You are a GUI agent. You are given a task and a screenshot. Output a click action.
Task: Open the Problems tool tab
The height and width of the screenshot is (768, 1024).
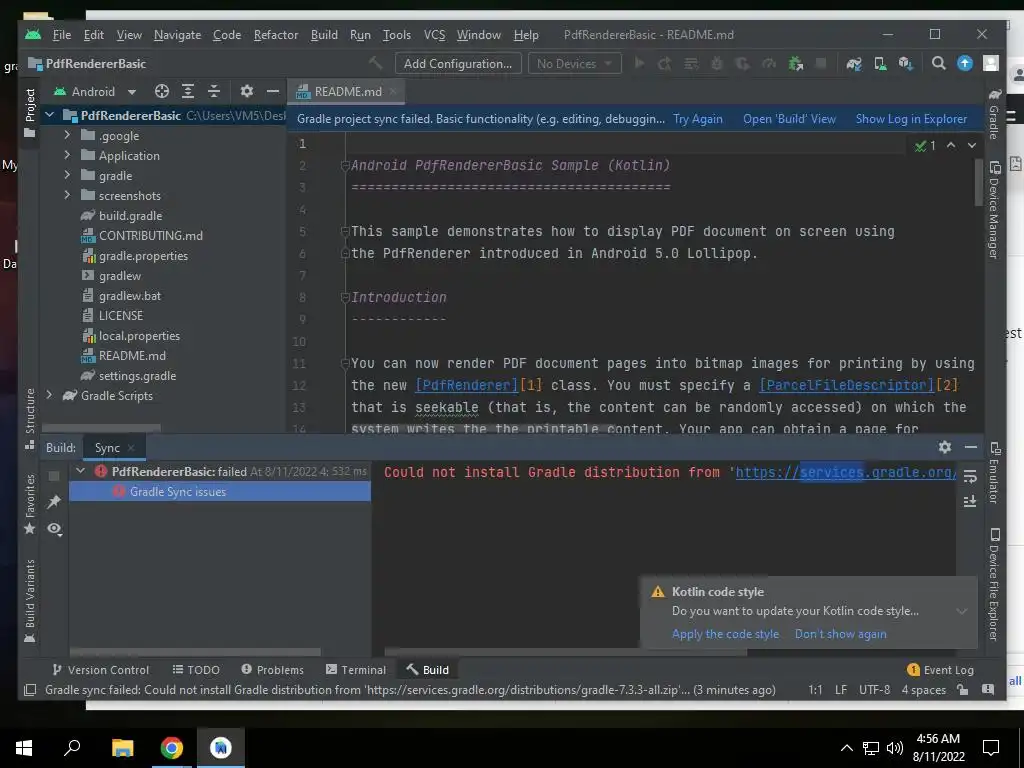click(272, 669)
